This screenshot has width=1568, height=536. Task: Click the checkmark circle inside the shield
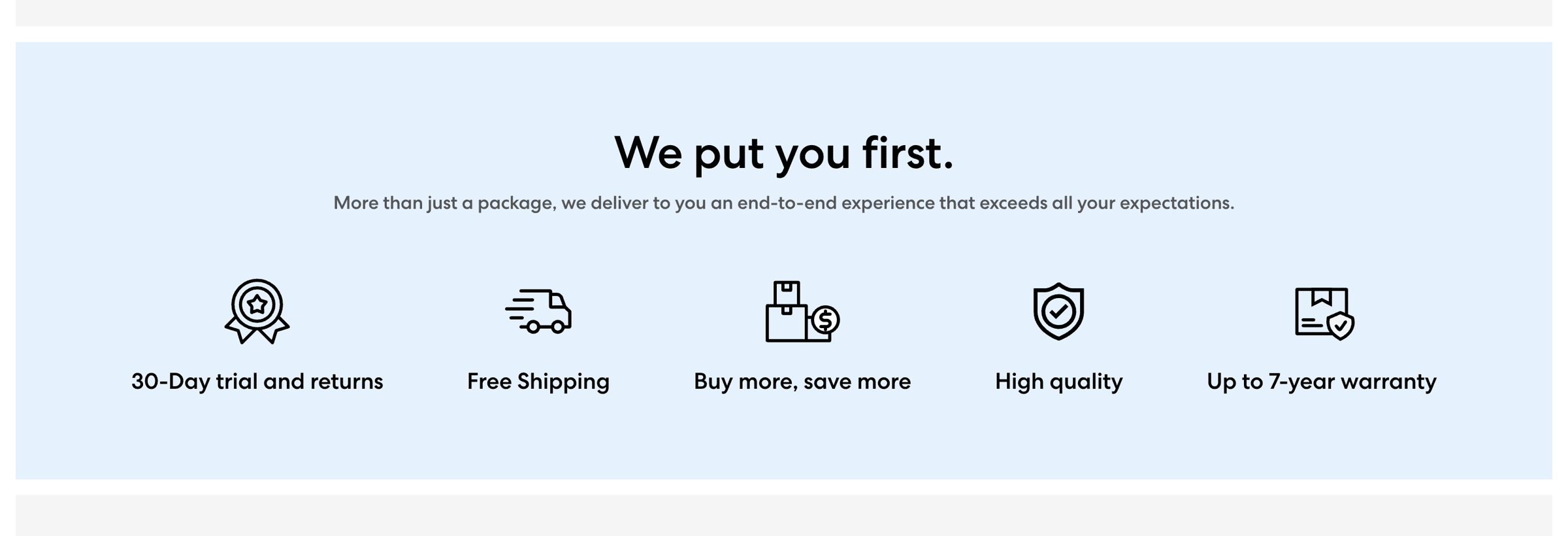pyautogui.click(x=1058, y=311)
